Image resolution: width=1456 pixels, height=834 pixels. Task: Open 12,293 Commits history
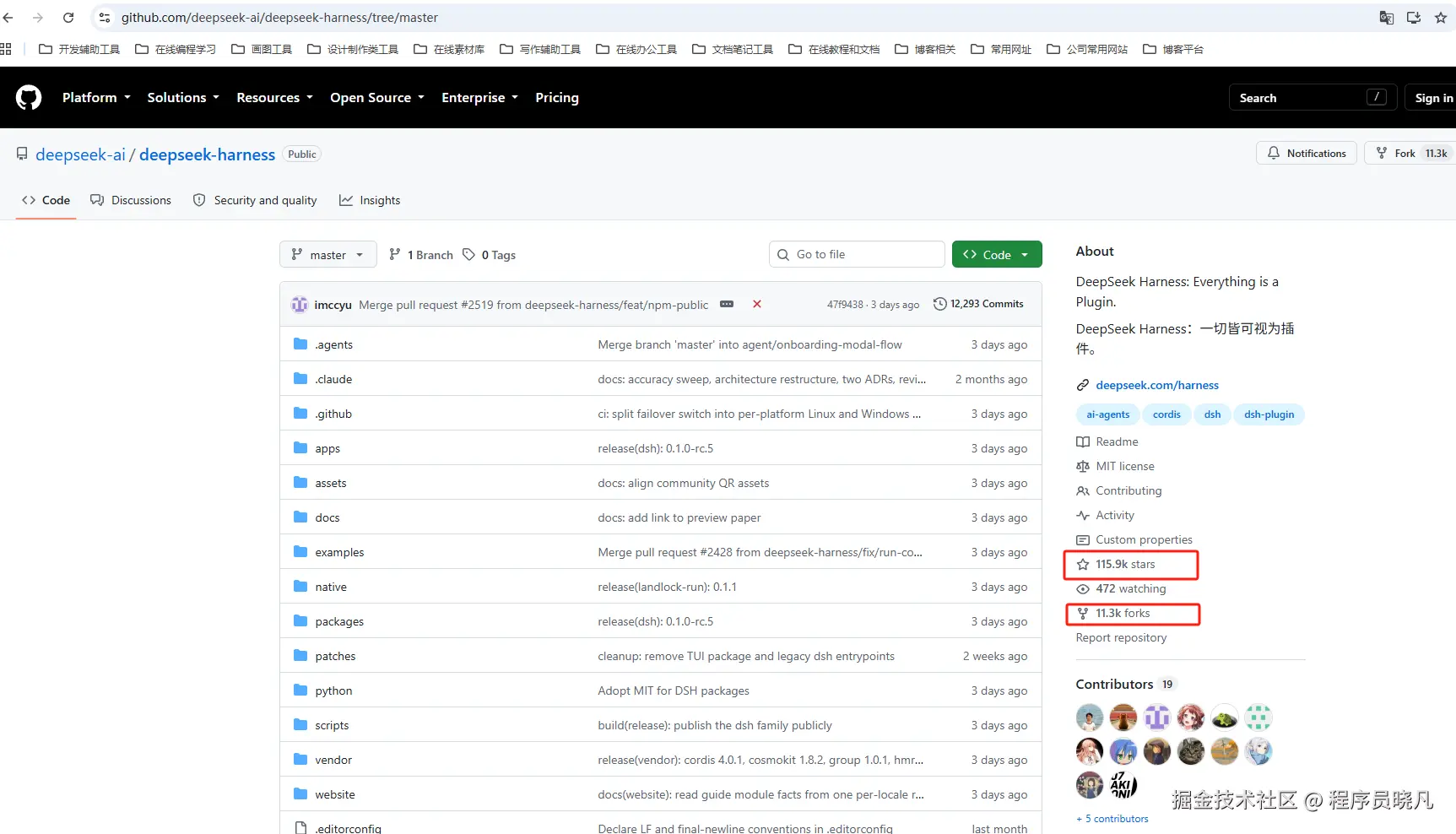point(978,304)
